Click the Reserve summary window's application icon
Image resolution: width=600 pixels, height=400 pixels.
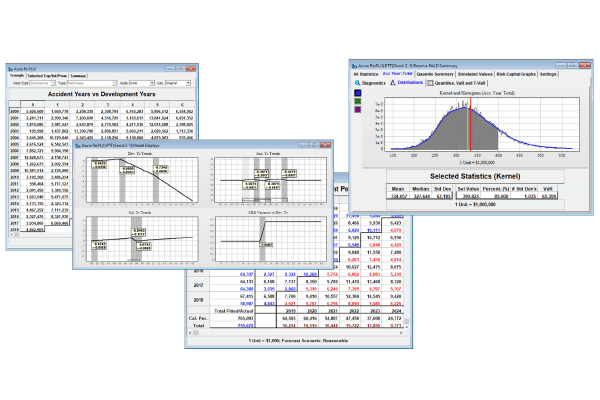coord(355,66)
